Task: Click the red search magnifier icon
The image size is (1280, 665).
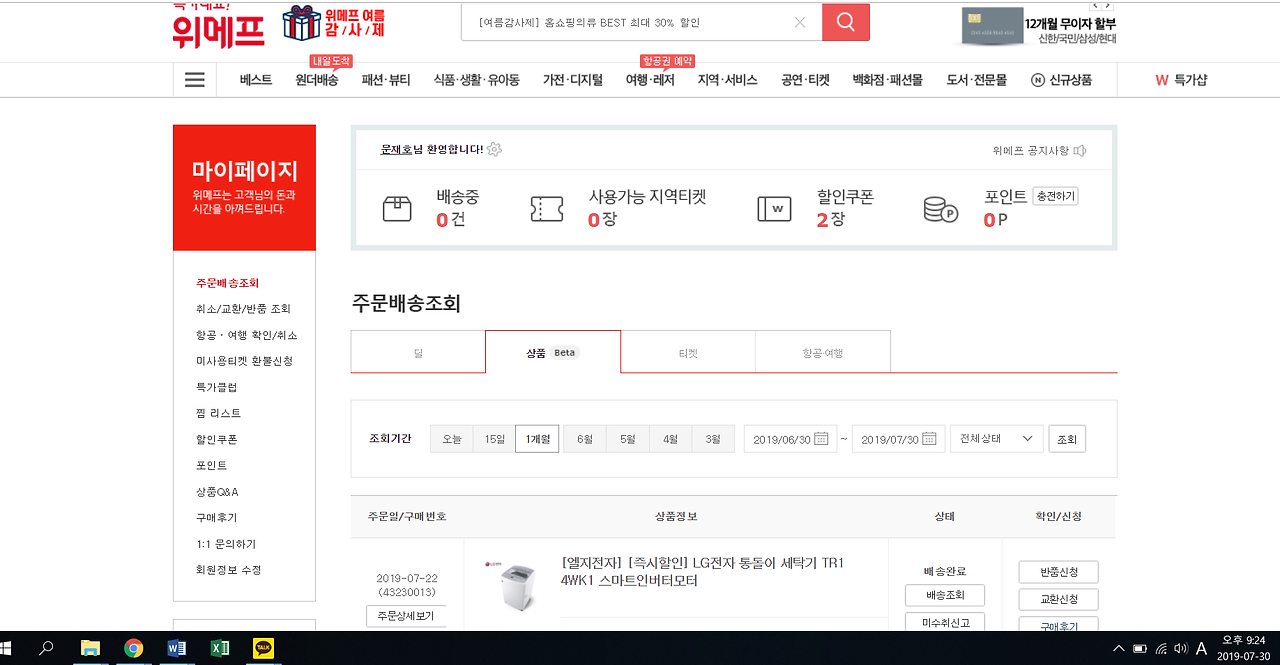Action: coord(845,21)
